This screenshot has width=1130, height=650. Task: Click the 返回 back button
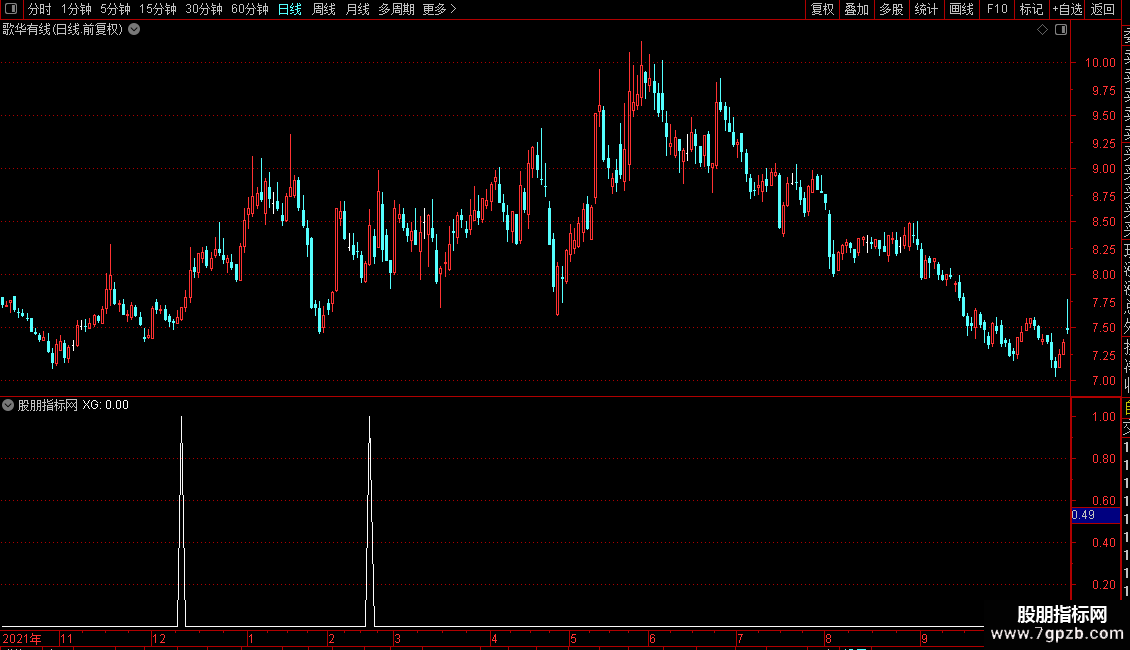(x=1103, y=9)
